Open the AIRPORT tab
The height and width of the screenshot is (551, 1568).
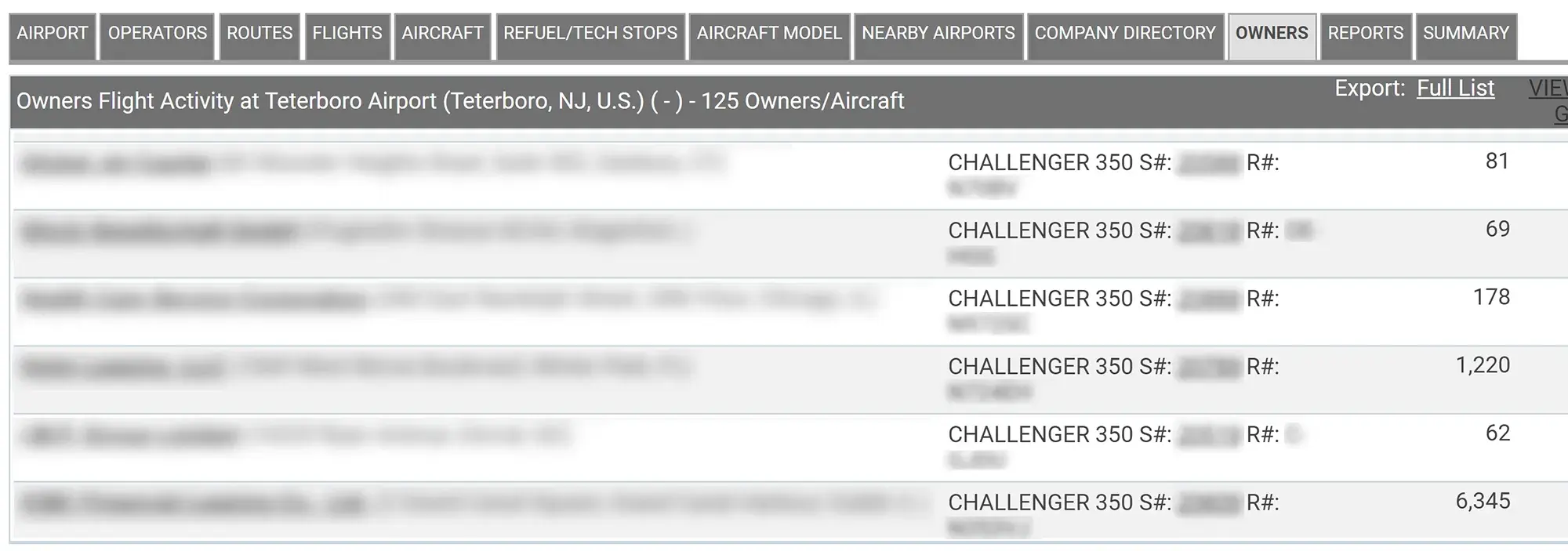(x=53, y=34)
